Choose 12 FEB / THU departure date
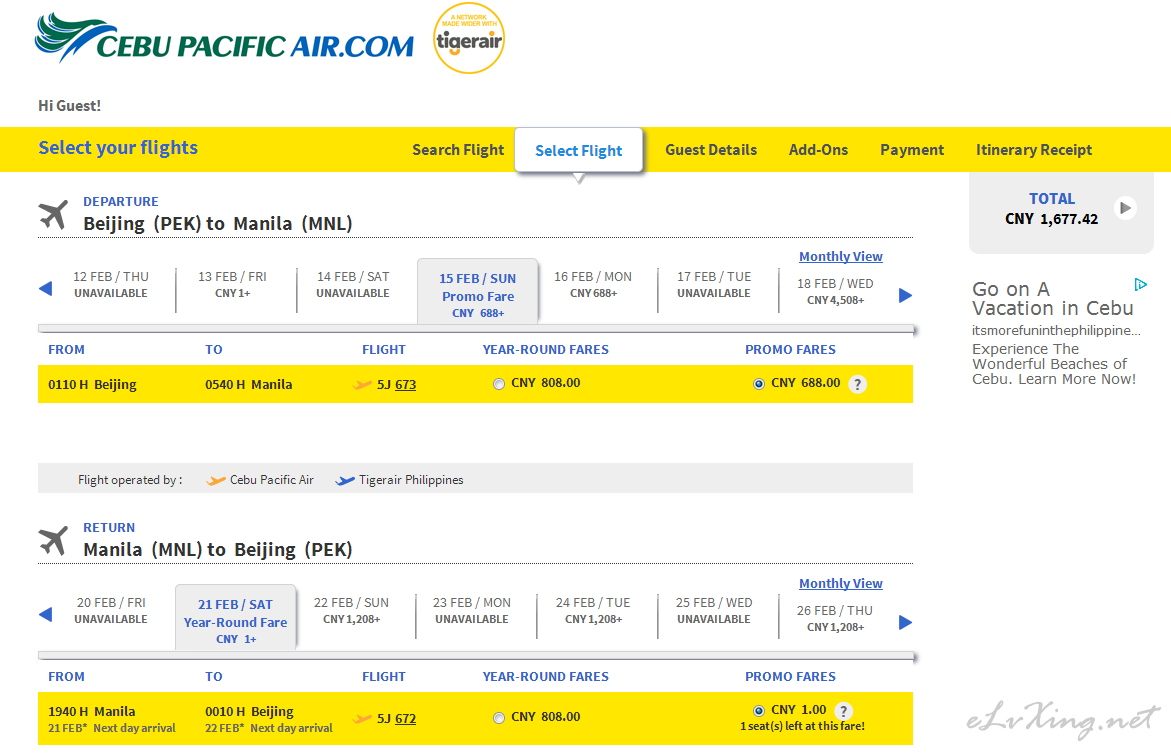 coord(111,285)
